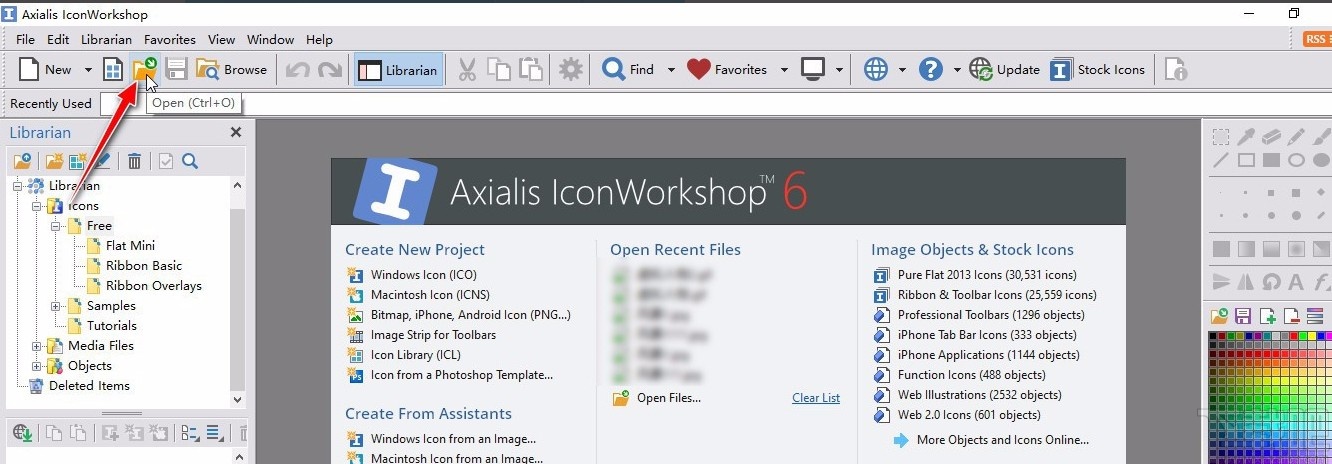This screenshot has height=464, width=1332.
Task: Open the Window menu
Action: tap(270, 40)
